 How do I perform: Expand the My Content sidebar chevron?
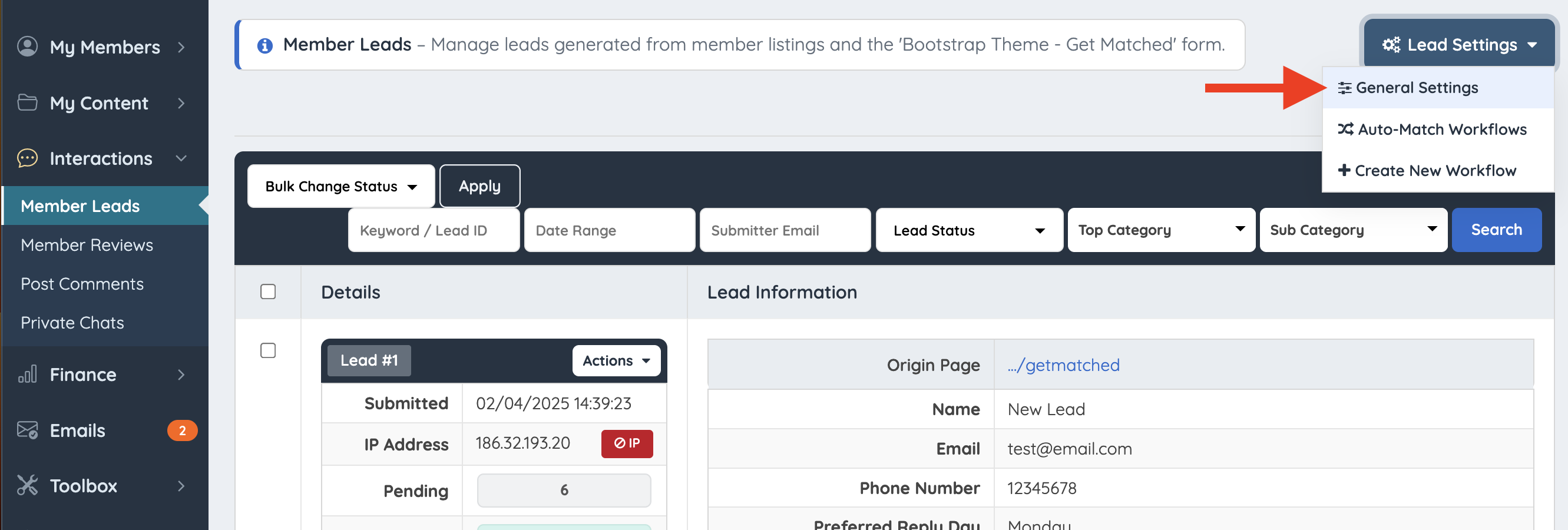(181, 103)
